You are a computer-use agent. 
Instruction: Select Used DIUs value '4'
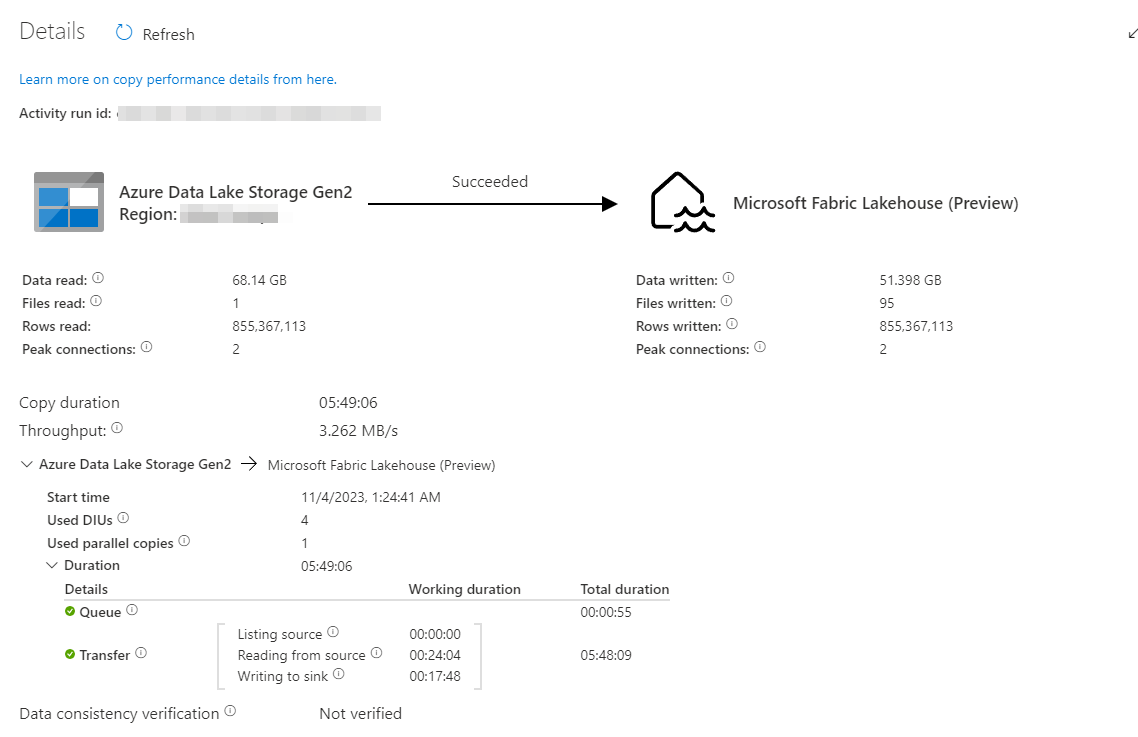pos(305,520)
